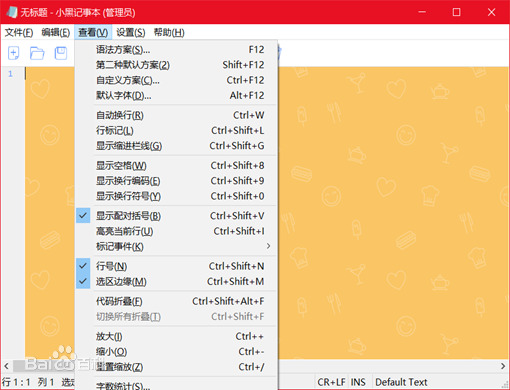
Task: Toggle 显示换行符号(Y) option
Action: coord(176,196)
